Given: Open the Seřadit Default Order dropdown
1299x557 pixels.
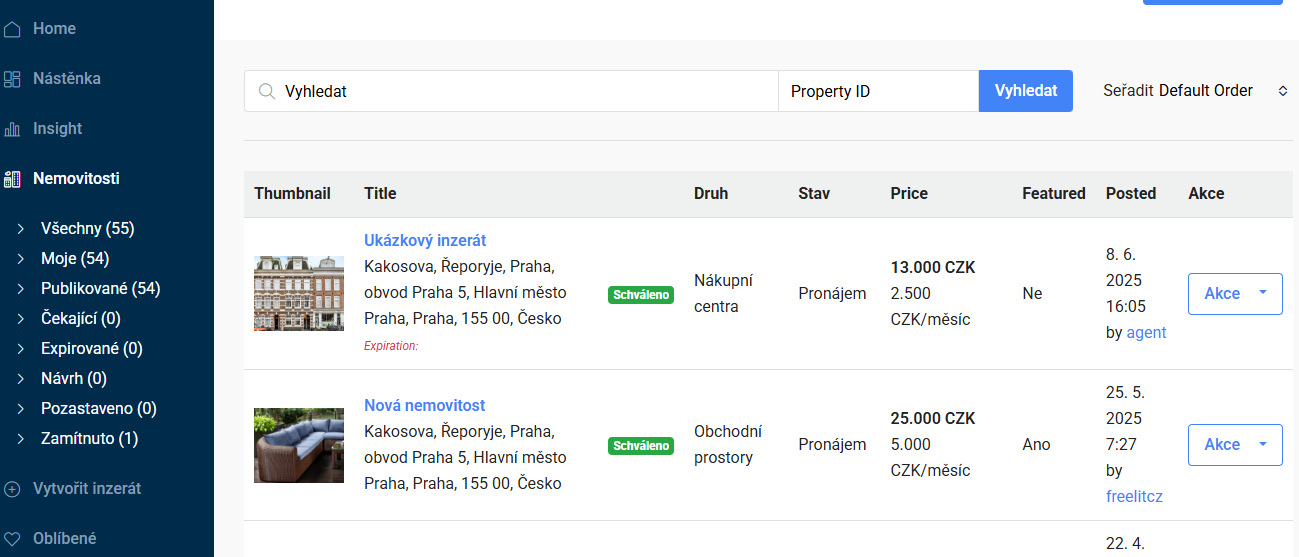Looking at the screenshot, I should pos(1195,91).
